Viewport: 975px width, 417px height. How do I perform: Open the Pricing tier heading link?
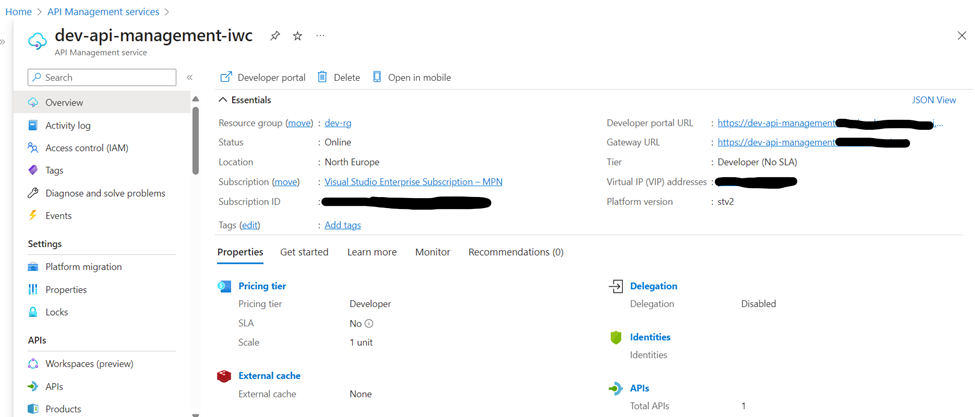[x=262, y=286]
